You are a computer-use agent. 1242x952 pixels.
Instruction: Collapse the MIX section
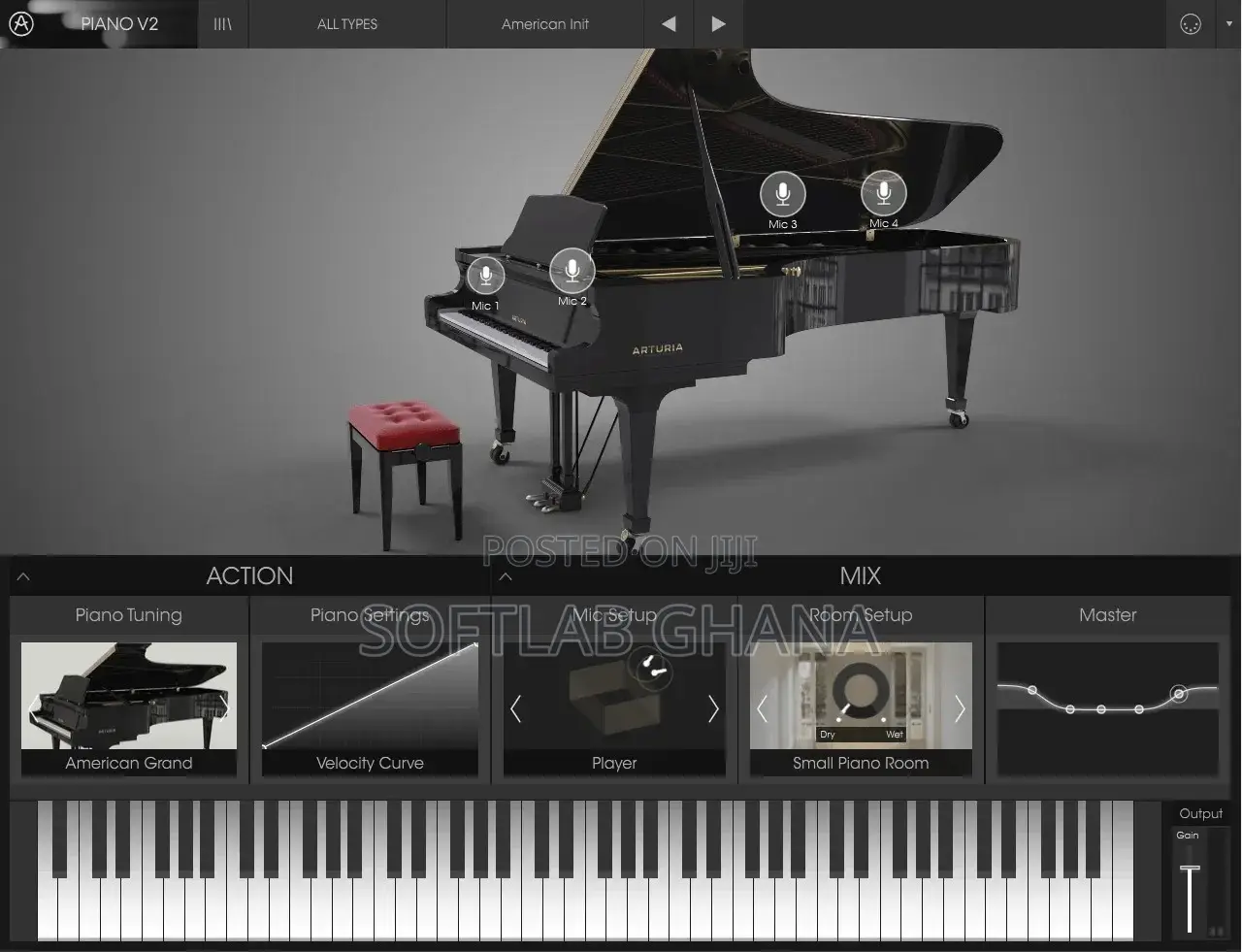coord(506,576)
